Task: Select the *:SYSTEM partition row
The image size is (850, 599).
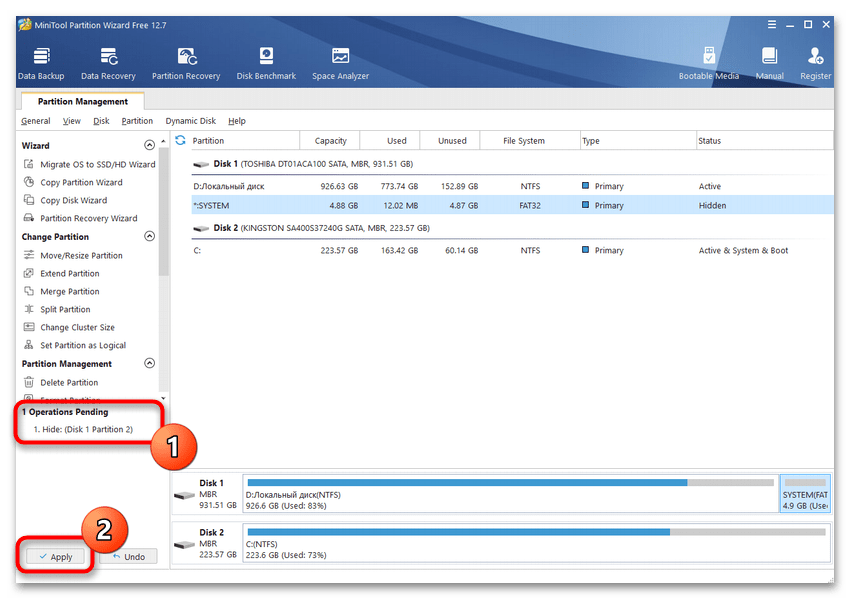Action: tap(512, 205)
